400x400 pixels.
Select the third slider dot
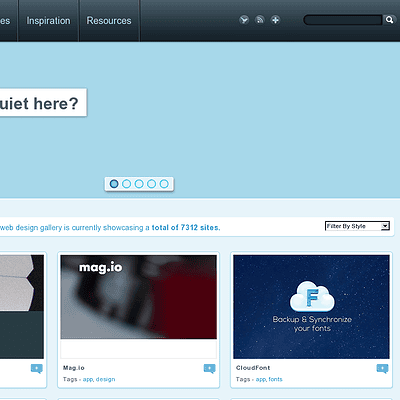click(x=139, y=184)
